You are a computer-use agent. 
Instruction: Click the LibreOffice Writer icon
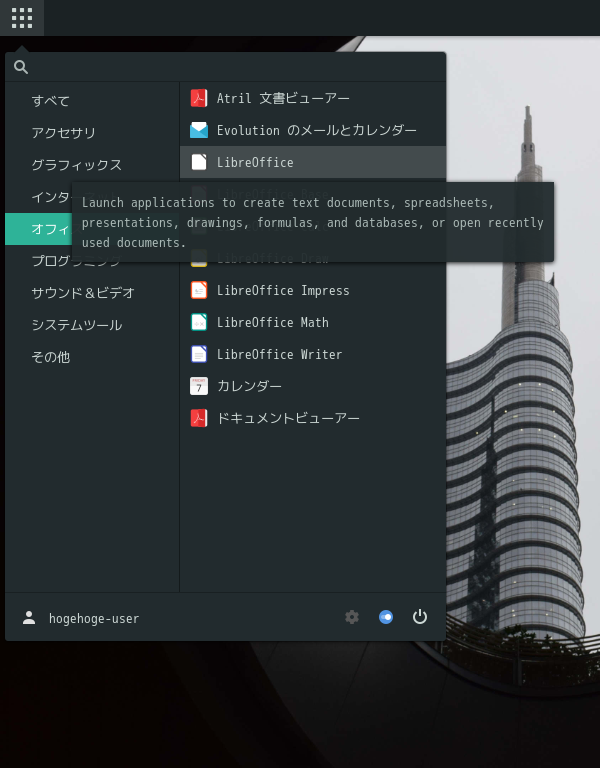(199, 354)
